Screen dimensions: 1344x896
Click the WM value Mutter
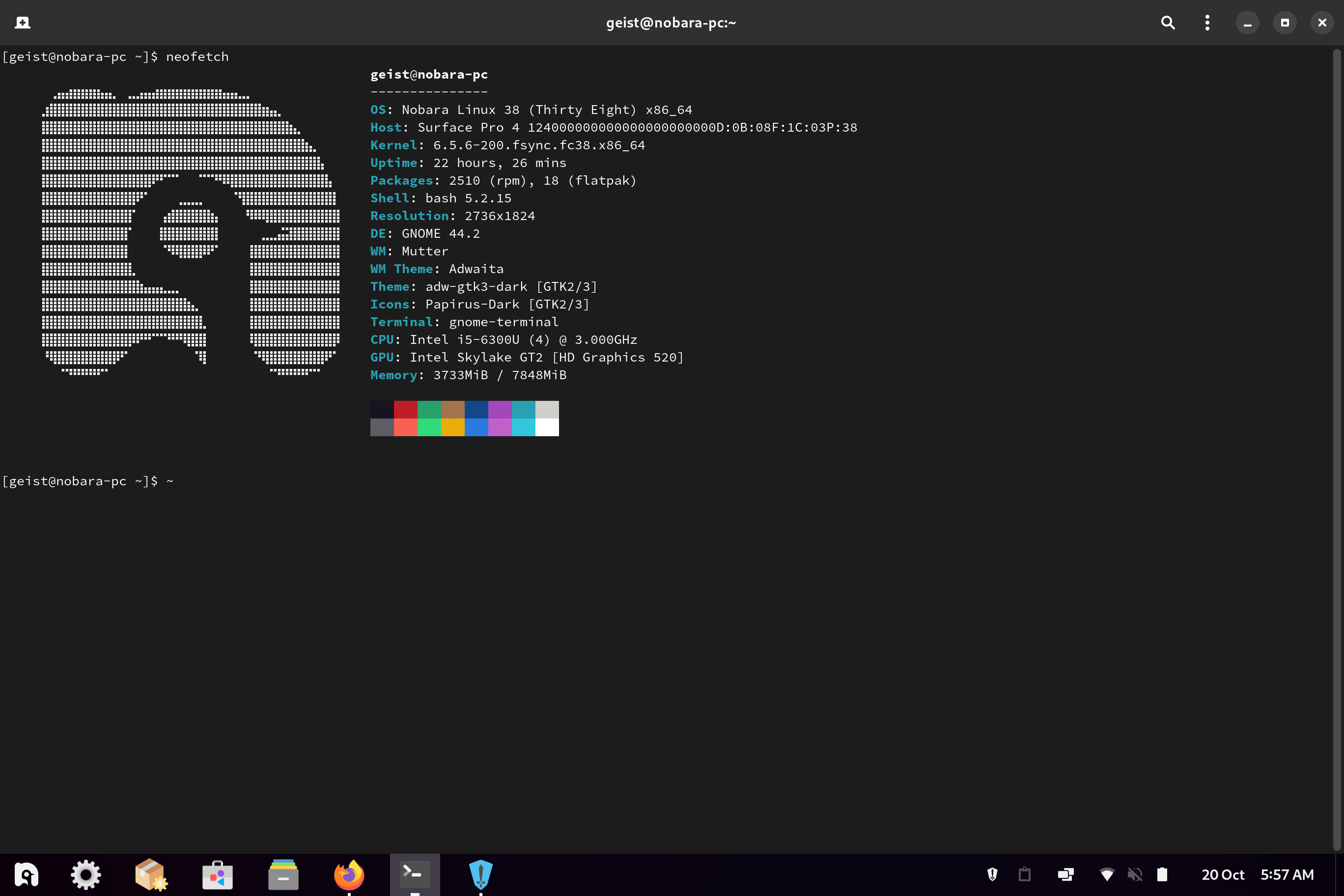coord(425,252)
